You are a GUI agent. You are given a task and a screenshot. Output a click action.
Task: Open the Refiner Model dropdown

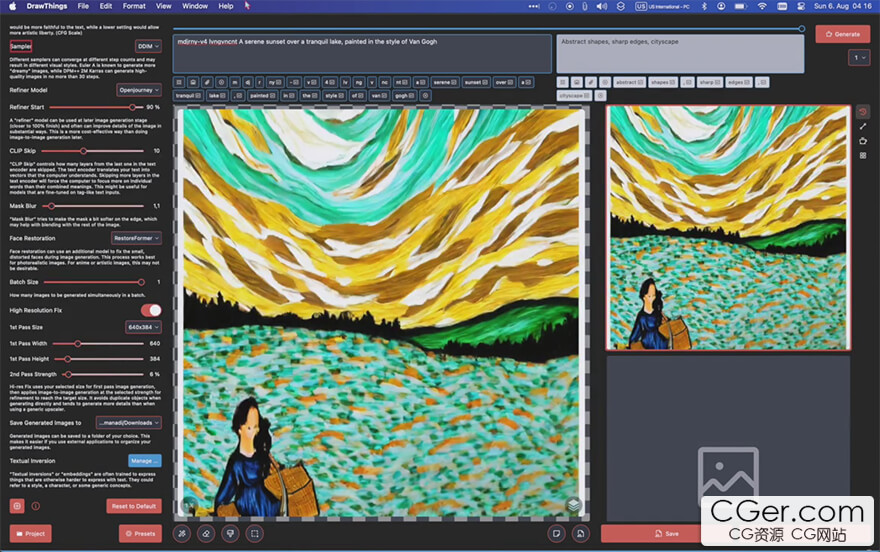139,90
